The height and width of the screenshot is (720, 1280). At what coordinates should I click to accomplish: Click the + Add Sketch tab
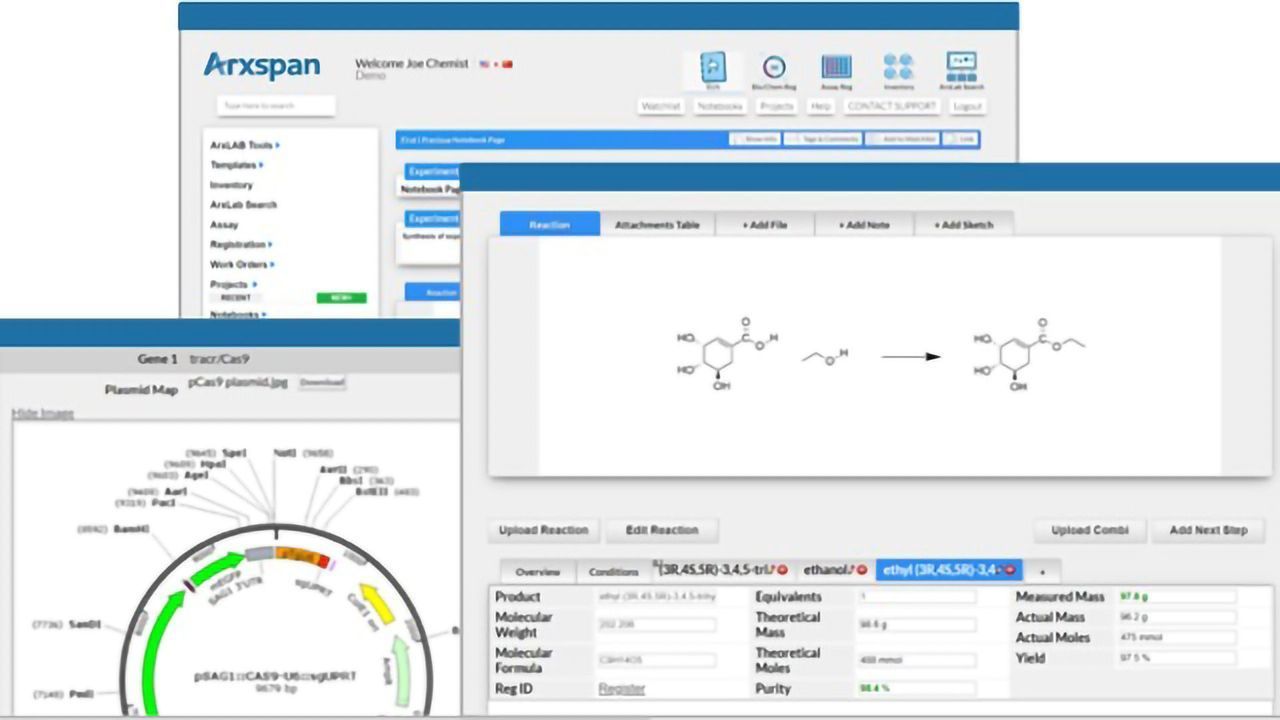click(964, 224)
